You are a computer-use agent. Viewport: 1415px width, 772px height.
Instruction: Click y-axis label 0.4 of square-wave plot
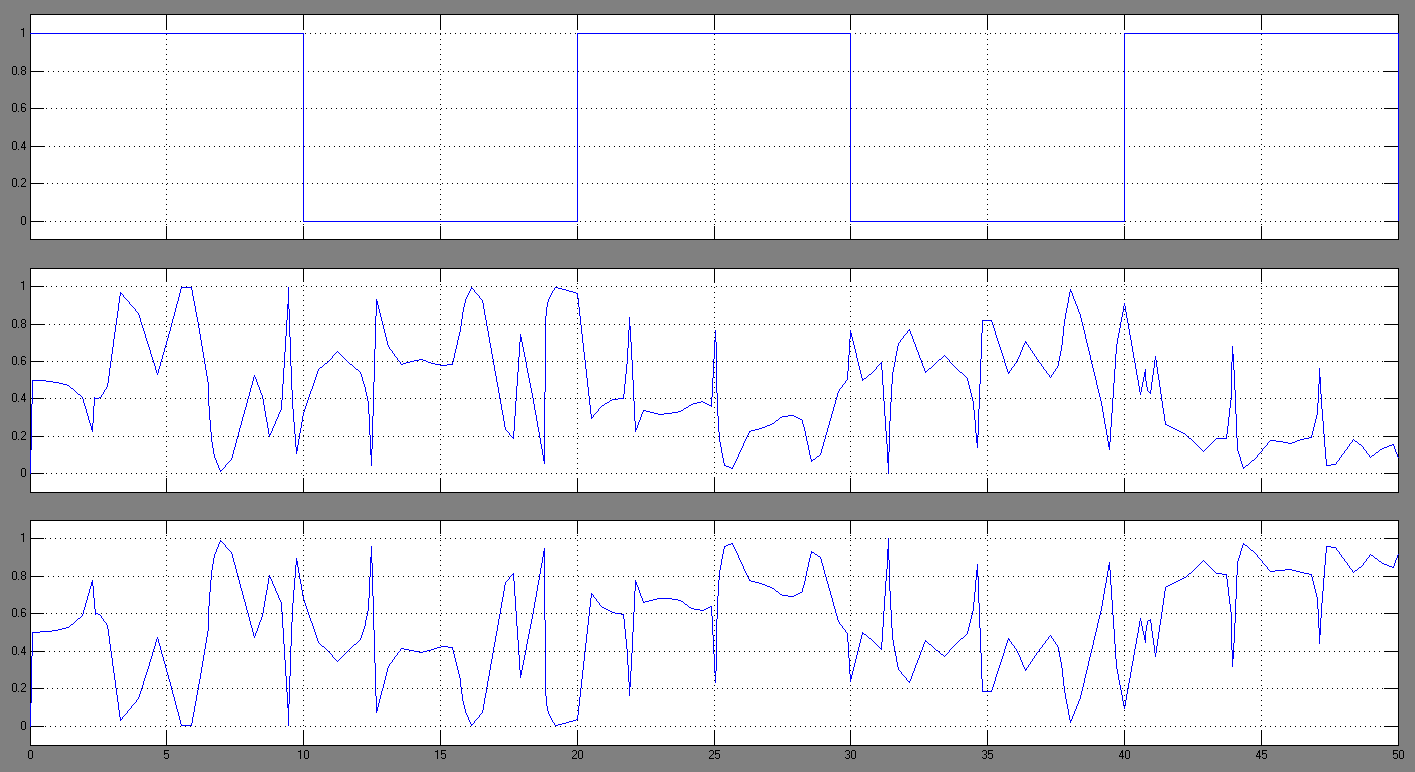(18, 146)
